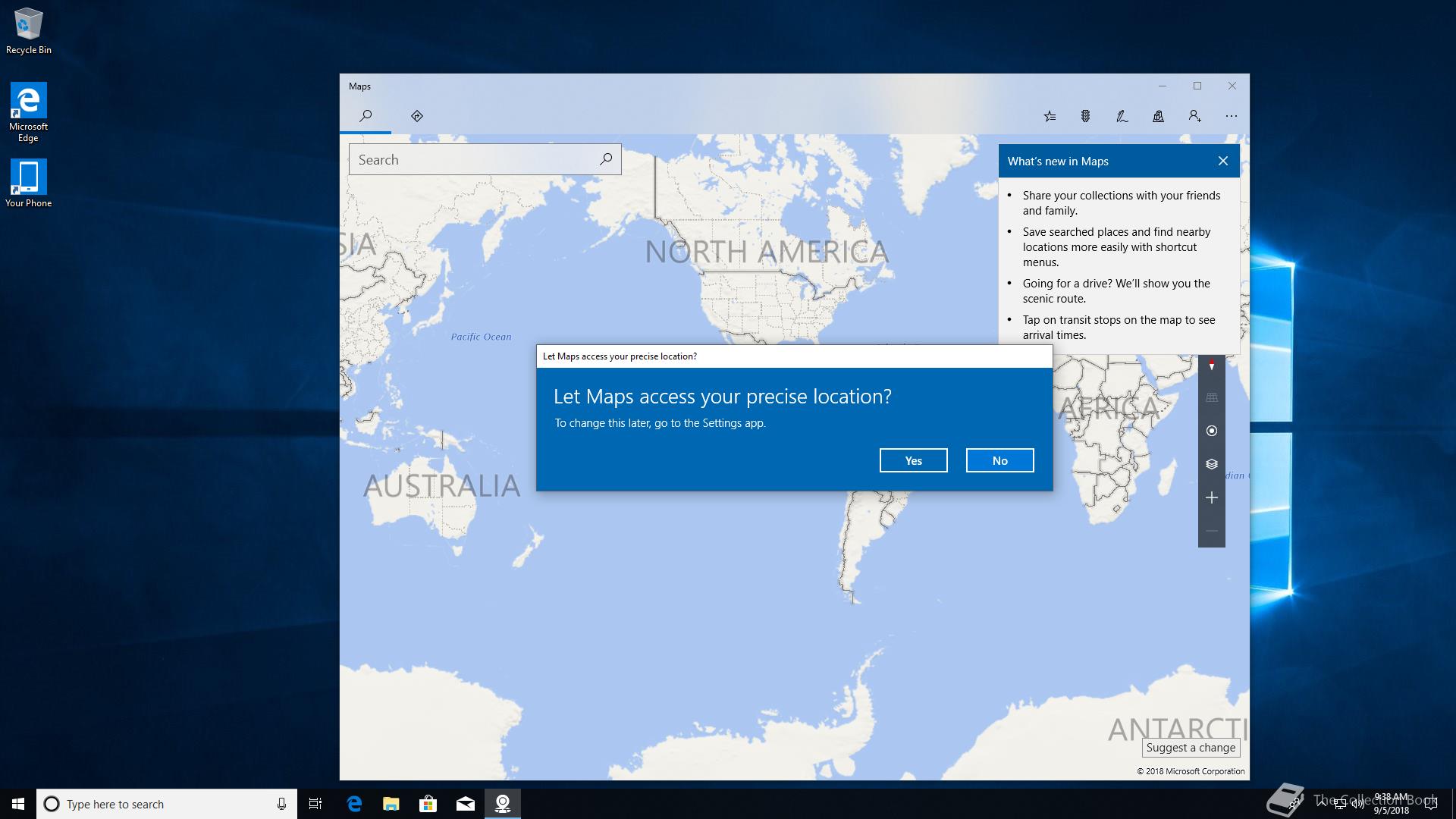
Task: Zoom out with the minus icon
Action: click(1211, 531)
